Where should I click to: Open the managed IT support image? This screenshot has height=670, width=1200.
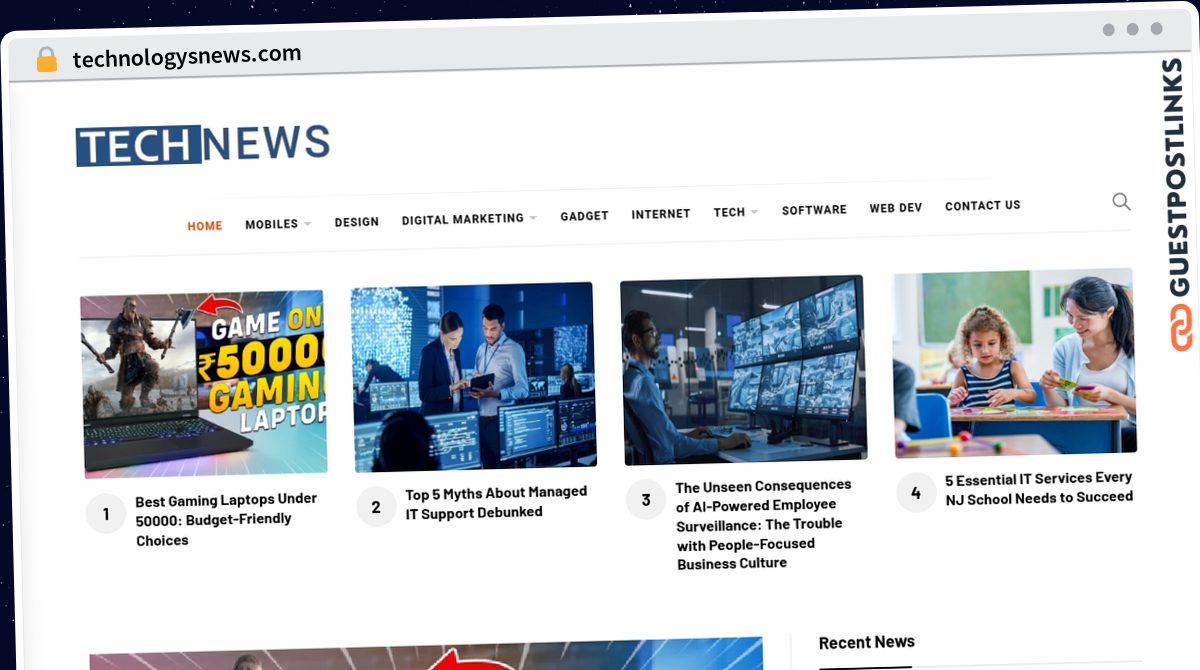click(474, 377)
